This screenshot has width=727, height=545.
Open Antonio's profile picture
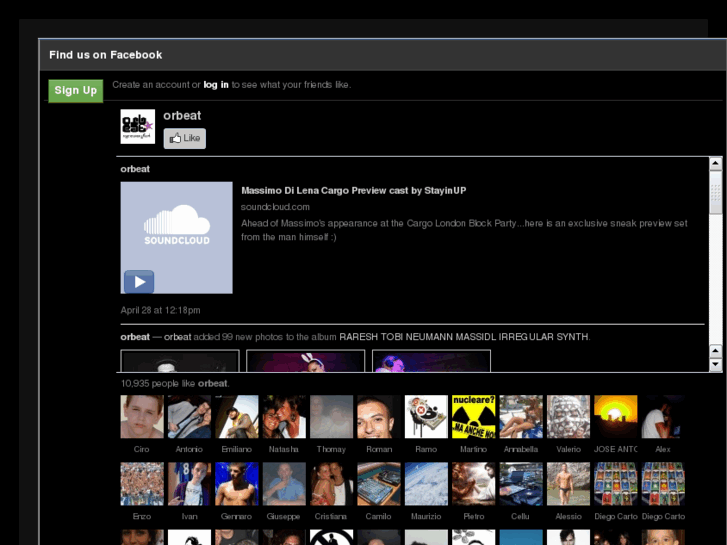pos(189,417)
